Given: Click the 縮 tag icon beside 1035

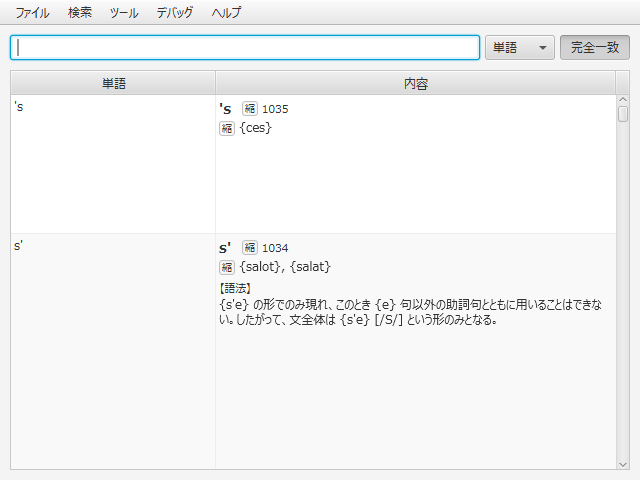Looking at the screenshot, I should 250,109.
